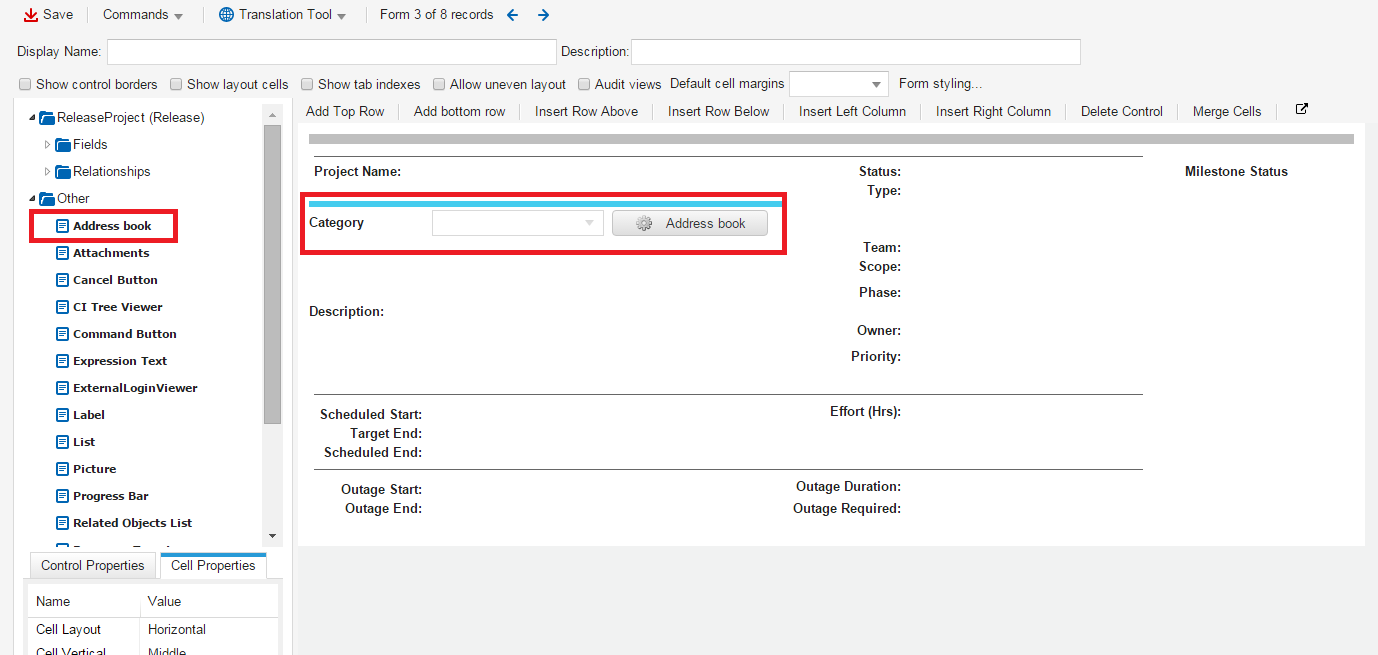Click the CI Tree Viewer icon

tap(62, 306)
